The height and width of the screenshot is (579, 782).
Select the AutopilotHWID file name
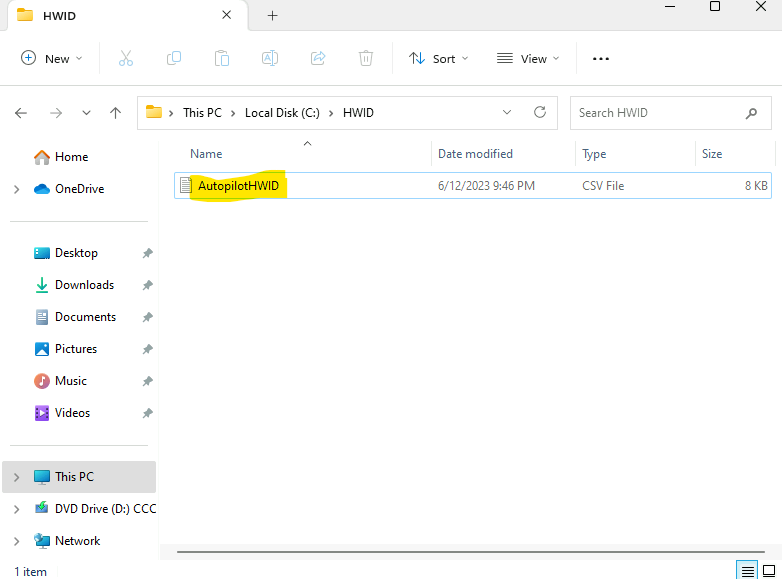point(238,186)
